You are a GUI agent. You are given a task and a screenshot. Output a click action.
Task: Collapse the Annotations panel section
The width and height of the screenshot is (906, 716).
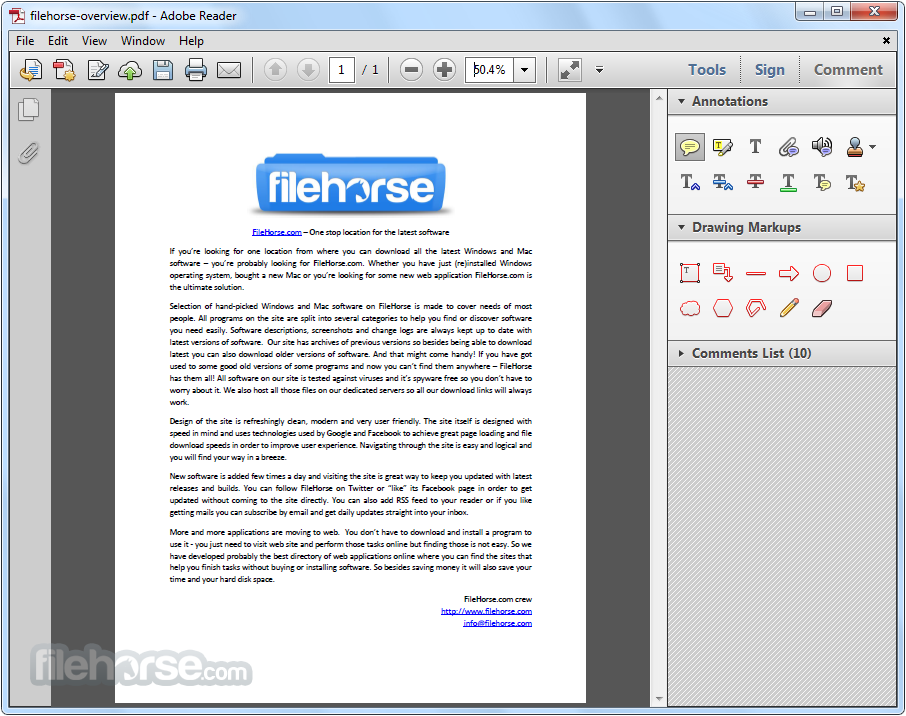tap(682, 102)
